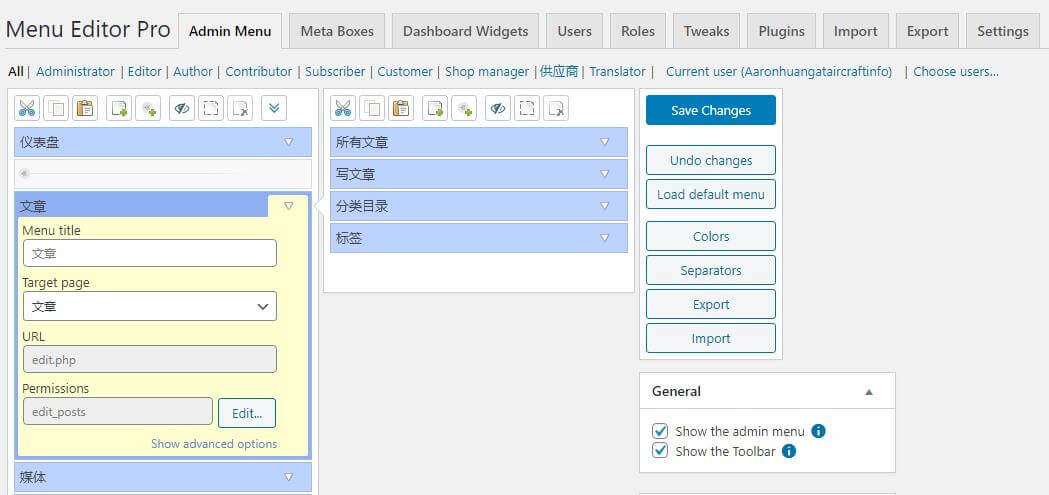Open the Dashboard Widgets tab
1049x495 pixels.
(466, 31)
